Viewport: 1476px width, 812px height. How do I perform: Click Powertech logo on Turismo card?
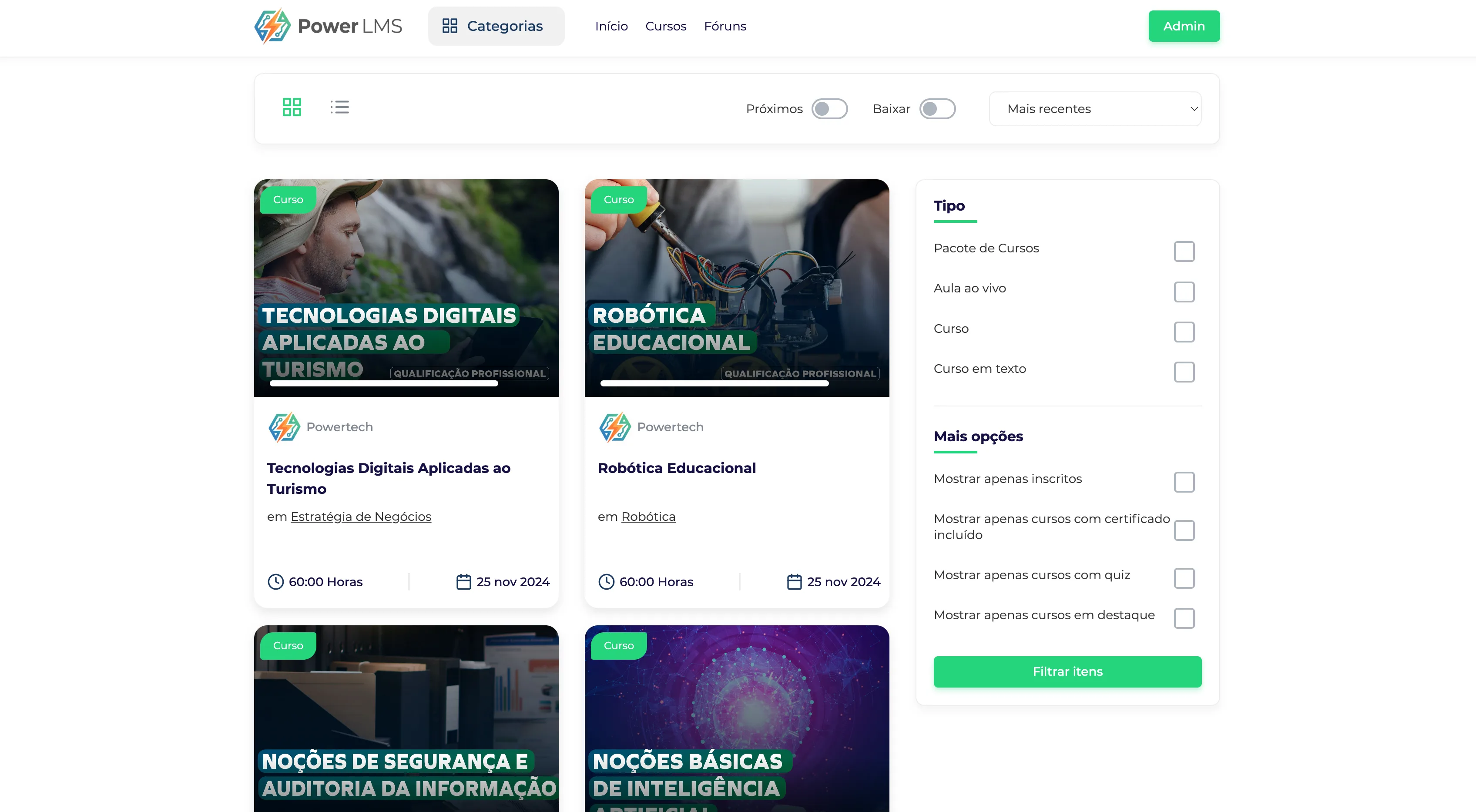[284, 427]
